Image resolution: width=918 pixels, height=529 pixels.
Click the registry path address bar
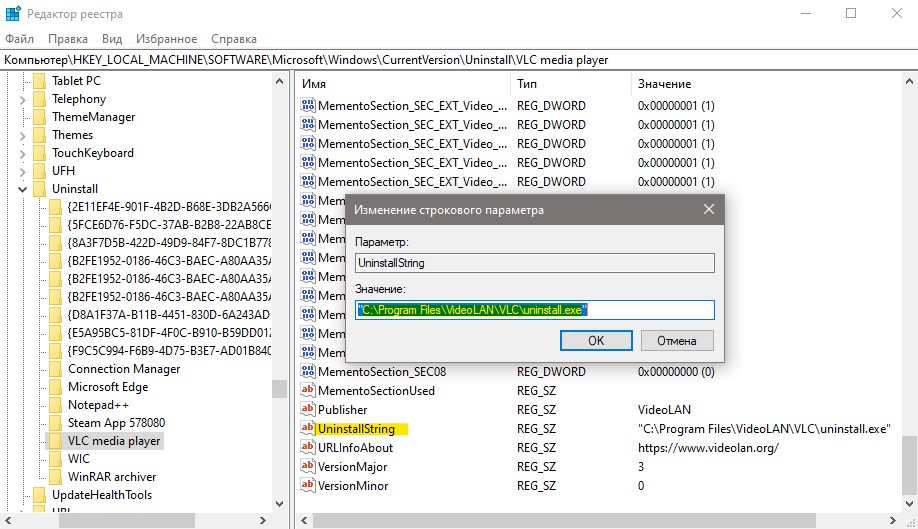[459, 60]
